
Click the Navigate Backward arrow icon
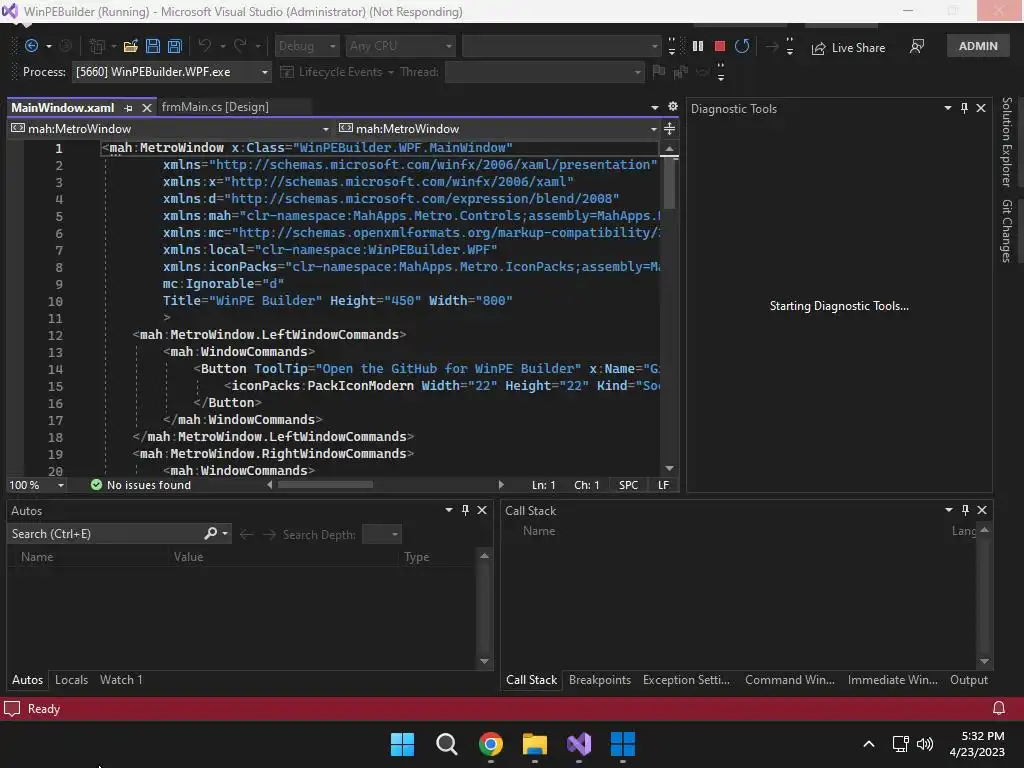pyautogui.click(x=31, y=46)
